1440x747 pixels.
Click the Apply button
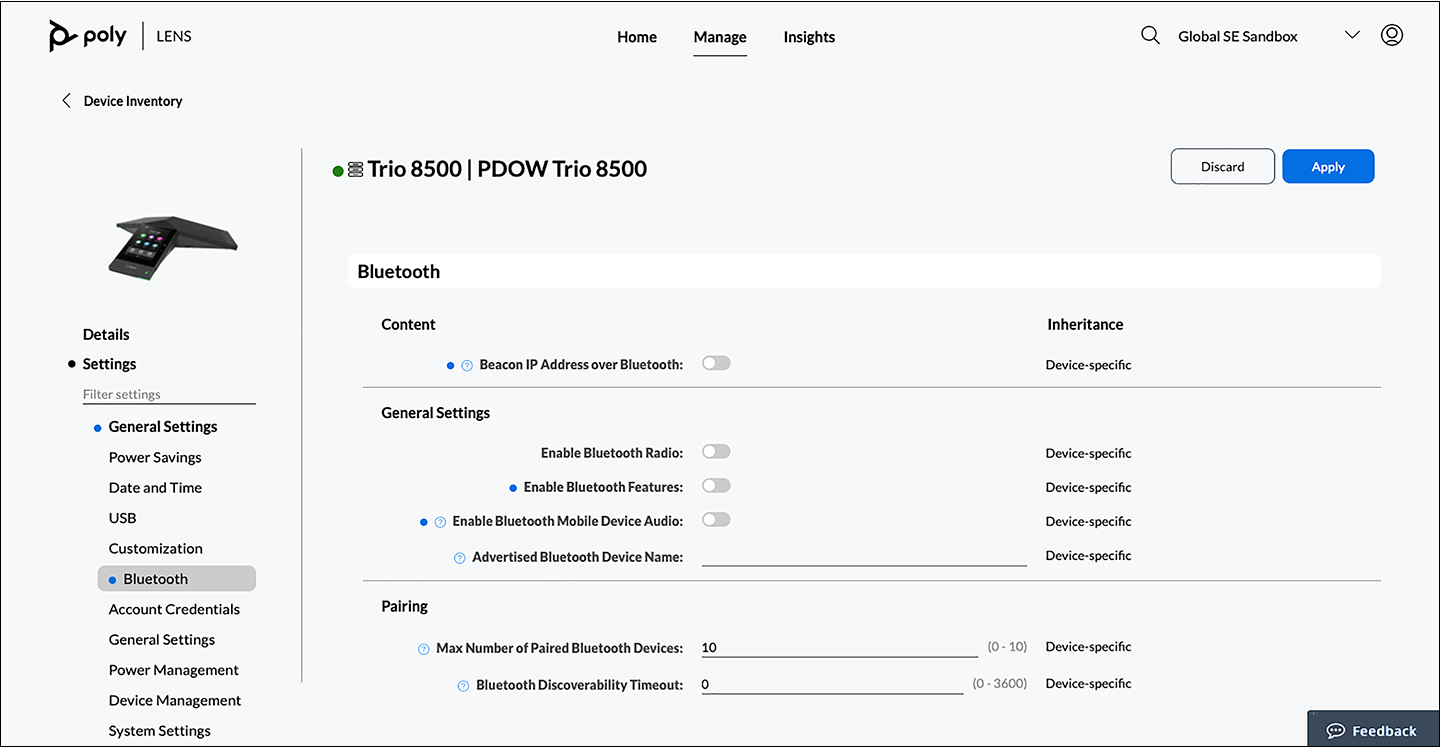pos(1328,167)
